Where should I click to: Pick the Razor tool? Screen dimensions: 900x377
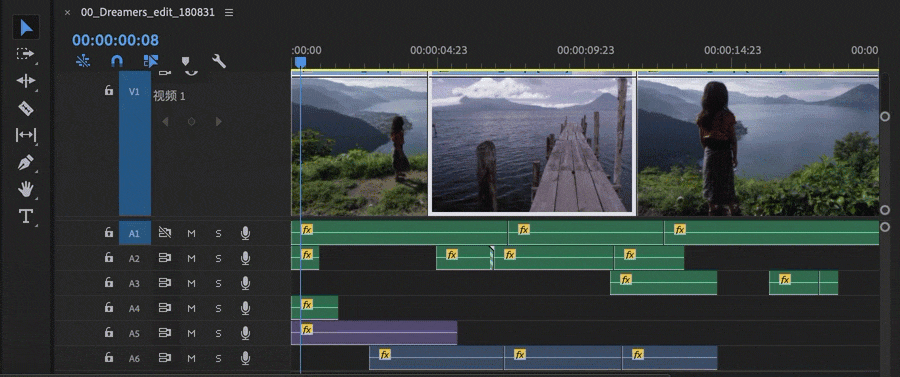pos(26,108)
